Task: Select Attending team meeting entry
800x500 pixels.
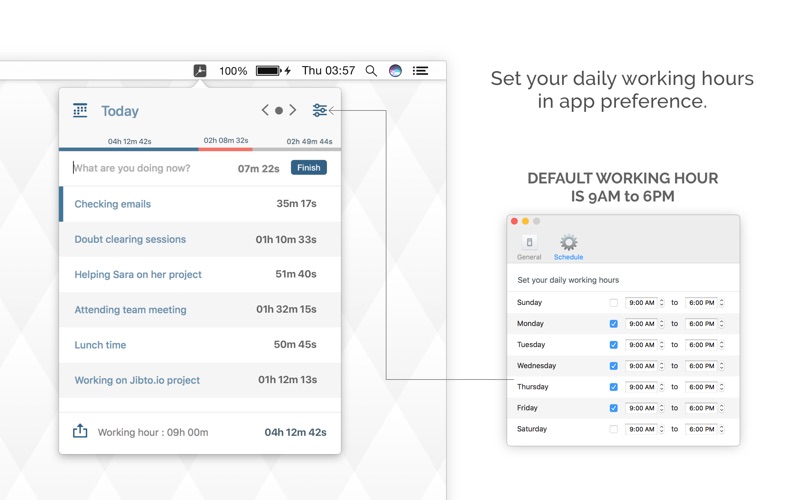Action: click(x=200, y=310)
